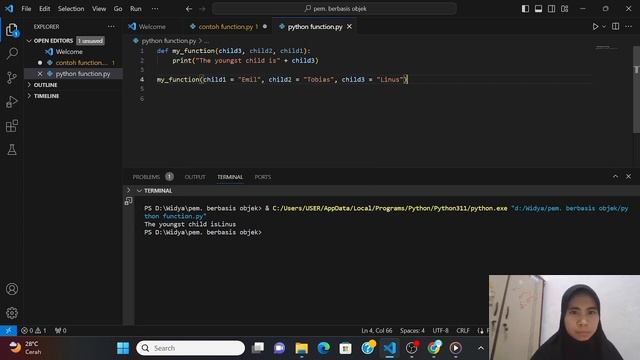Click the Windows taskbar Search box
Screen dimensions: 640x360
pyautogui.click(x=191, y=348)
